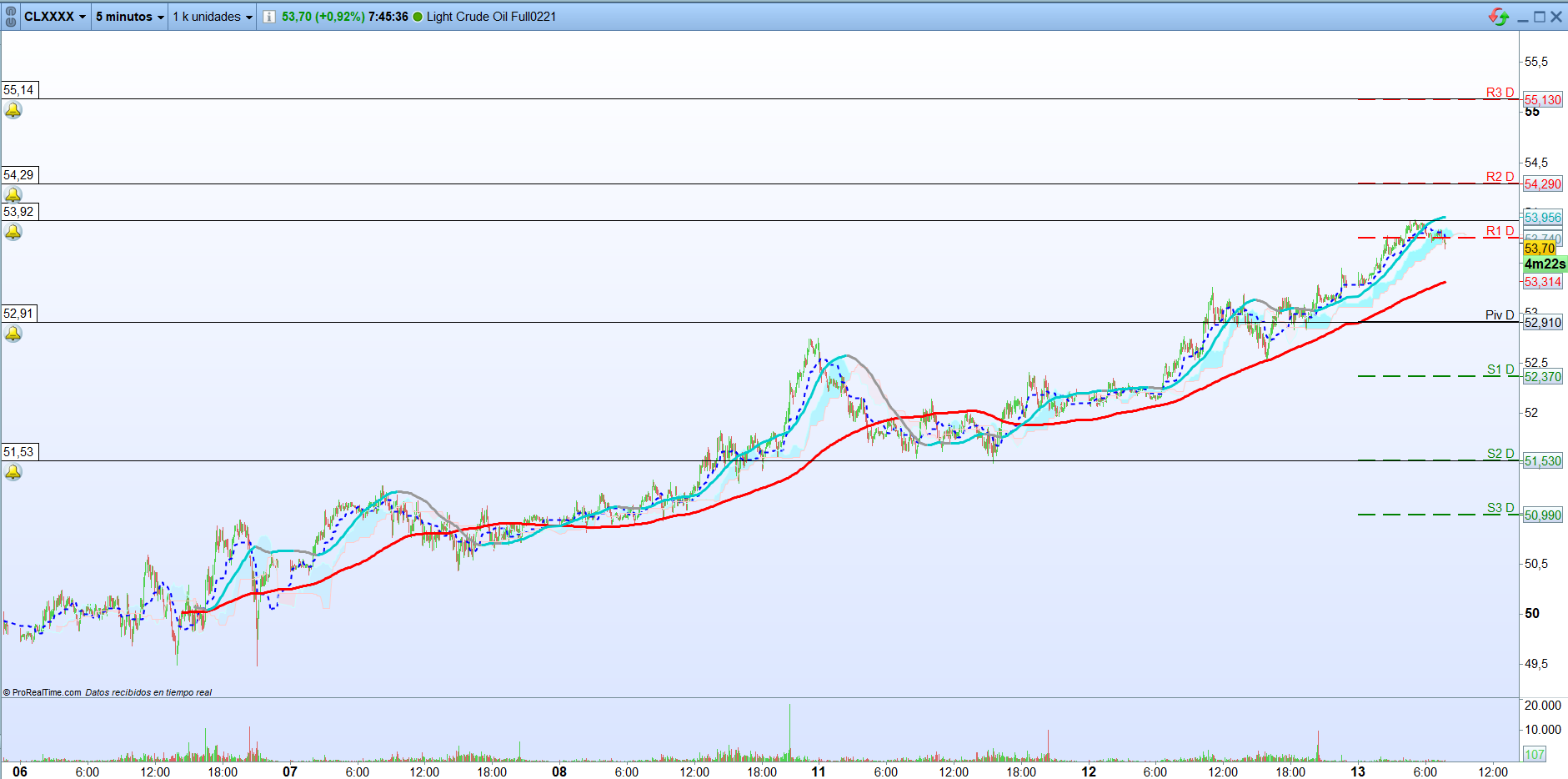Viewport: 1568px width, 779px height.
Task: Click the 53,70 (+0,92%) price change text
Action: coord(323,17)
